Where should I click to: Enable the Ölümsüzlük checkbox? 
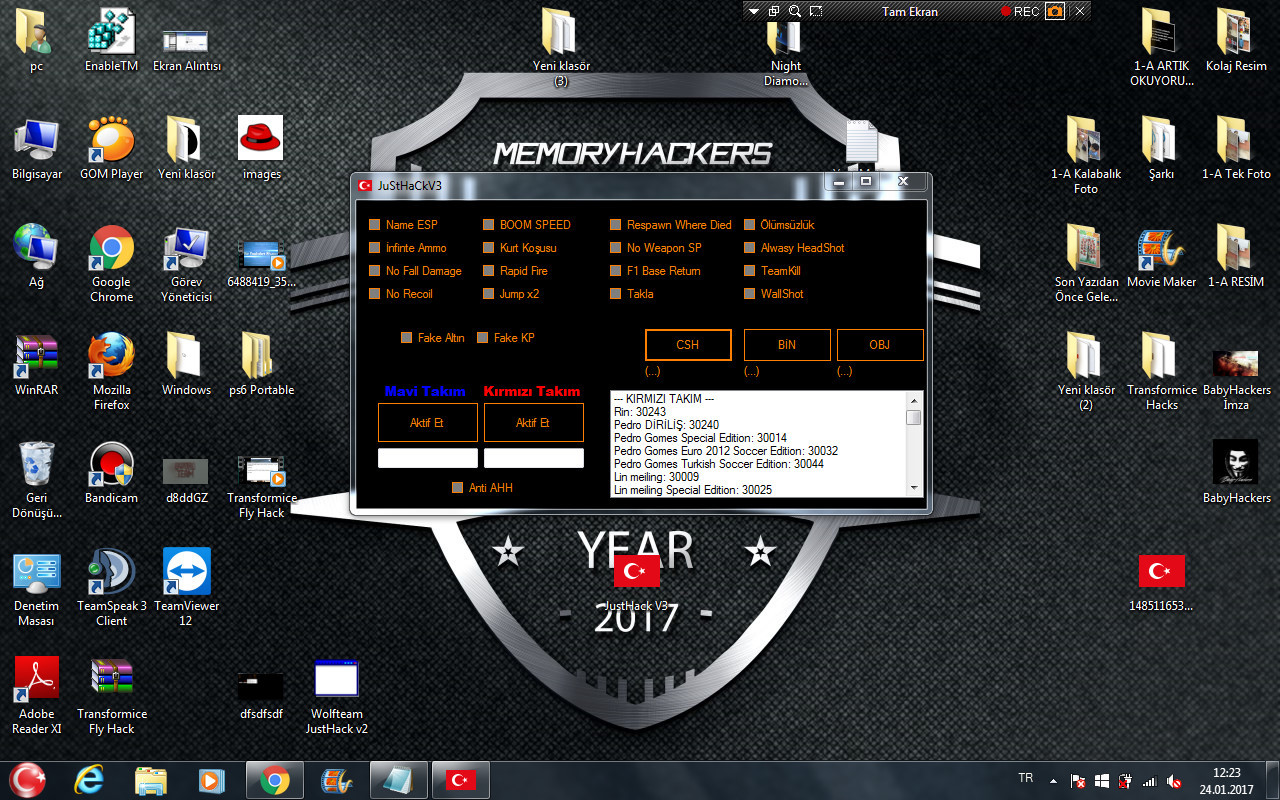point(750,225)
